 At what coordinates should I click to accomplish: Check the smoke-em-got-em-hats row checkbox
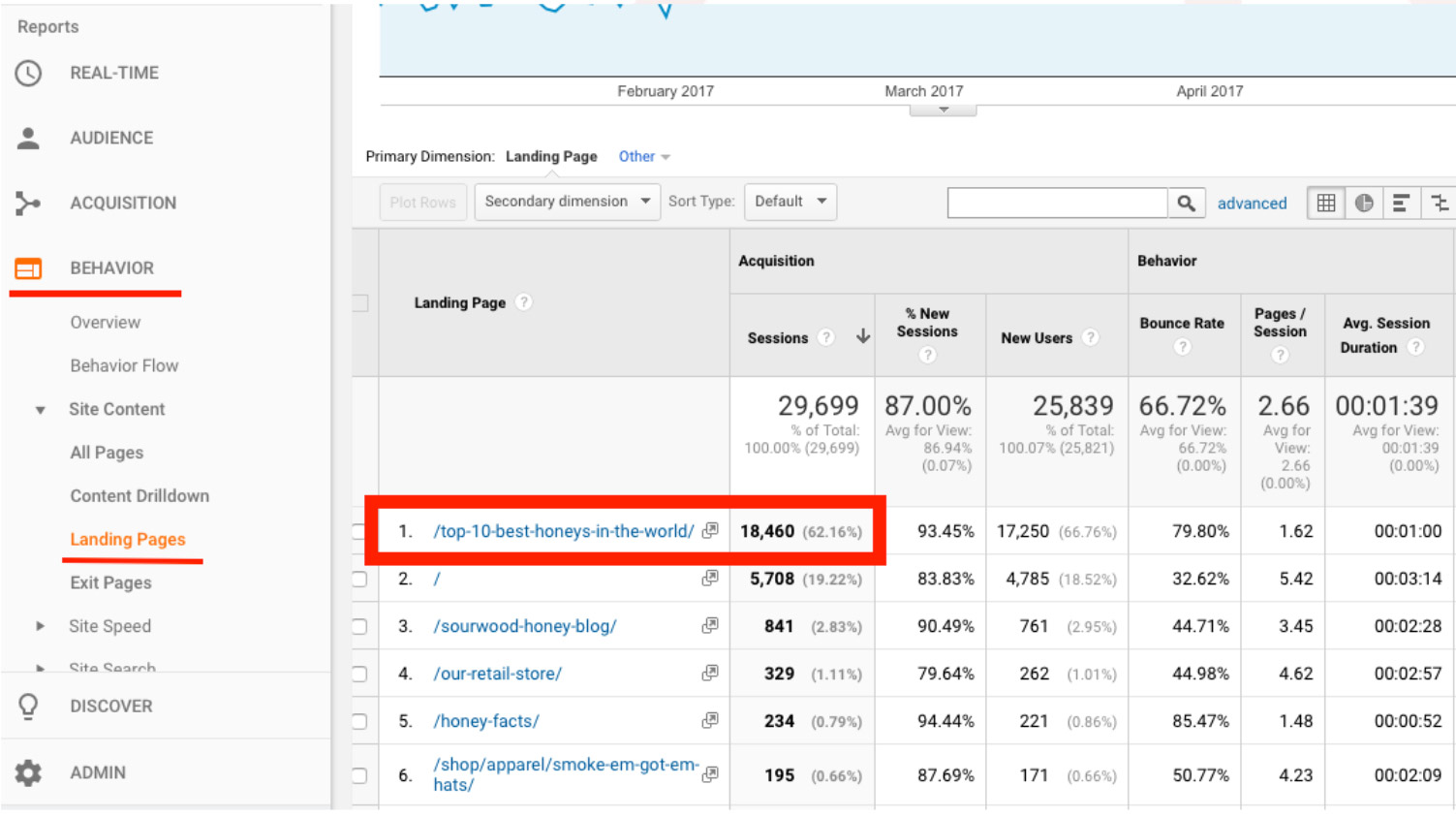pos(359,775)
